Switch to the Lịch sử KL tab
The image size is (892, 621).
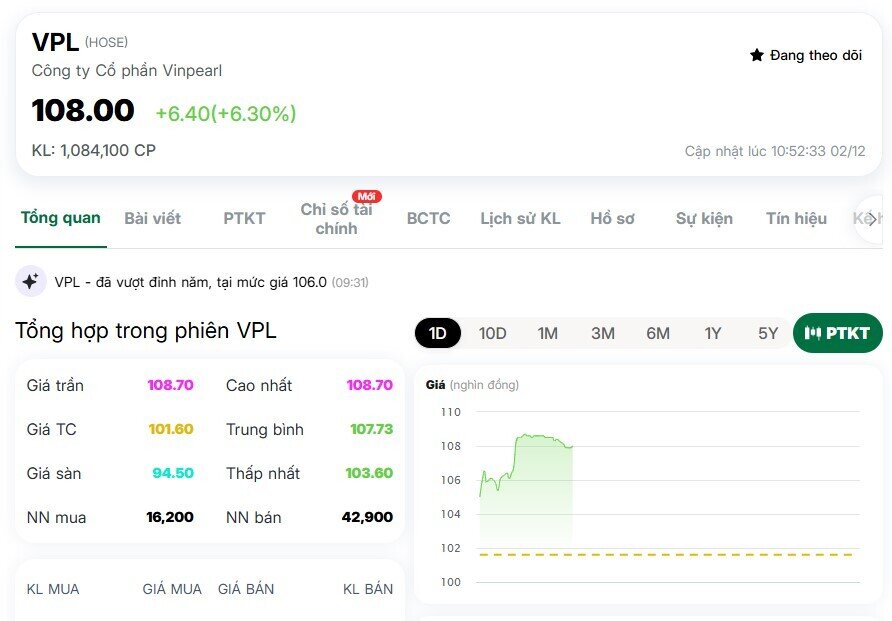[521, 218]
